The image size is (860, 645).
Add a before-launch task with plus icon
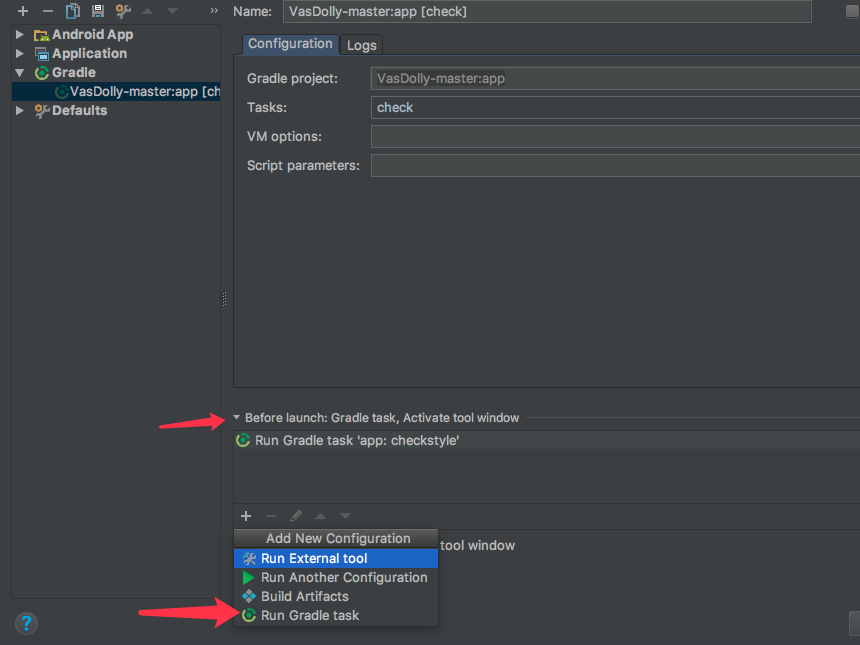(246, 516)
